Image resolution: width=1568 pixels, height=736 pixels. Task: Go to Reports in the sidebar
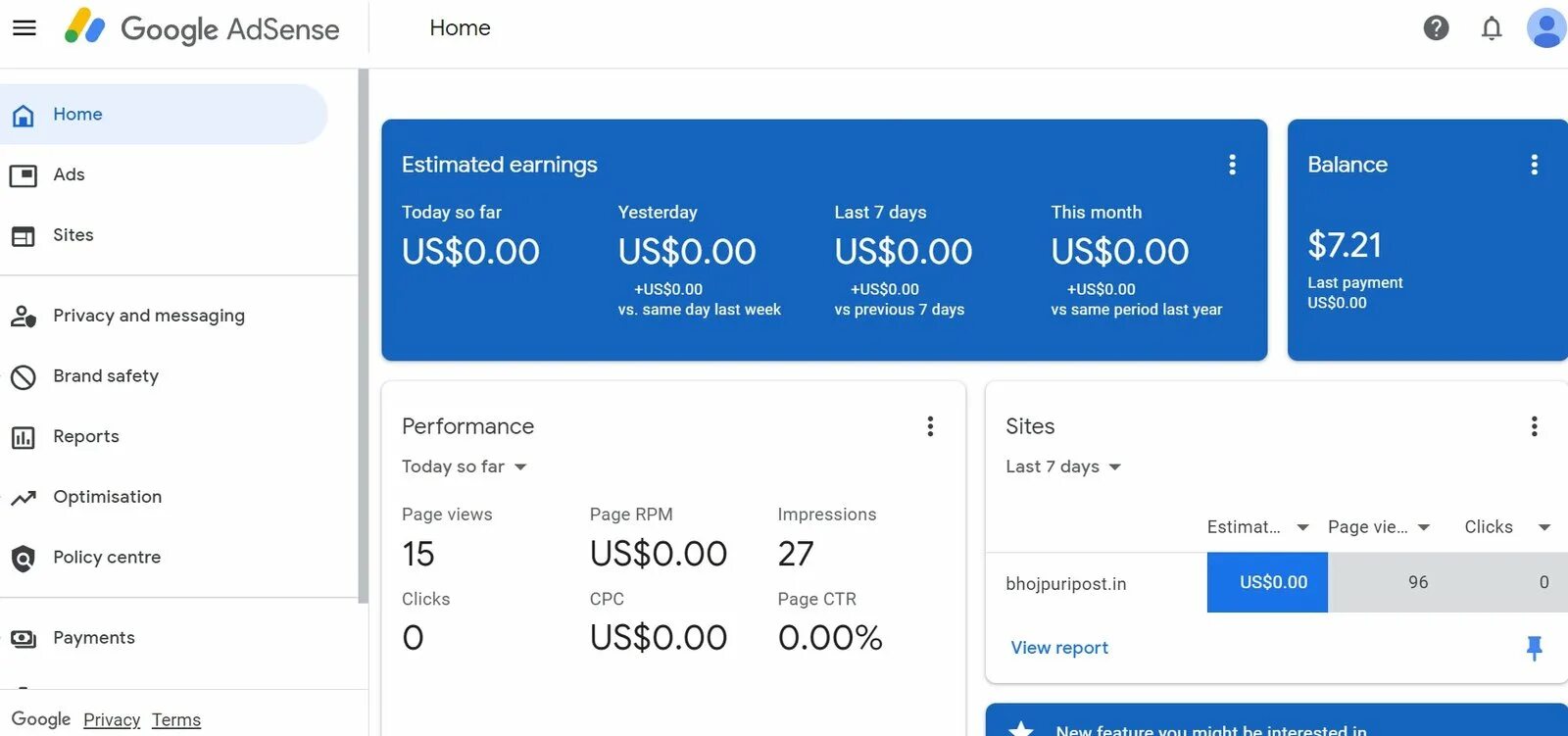(86, 437)
